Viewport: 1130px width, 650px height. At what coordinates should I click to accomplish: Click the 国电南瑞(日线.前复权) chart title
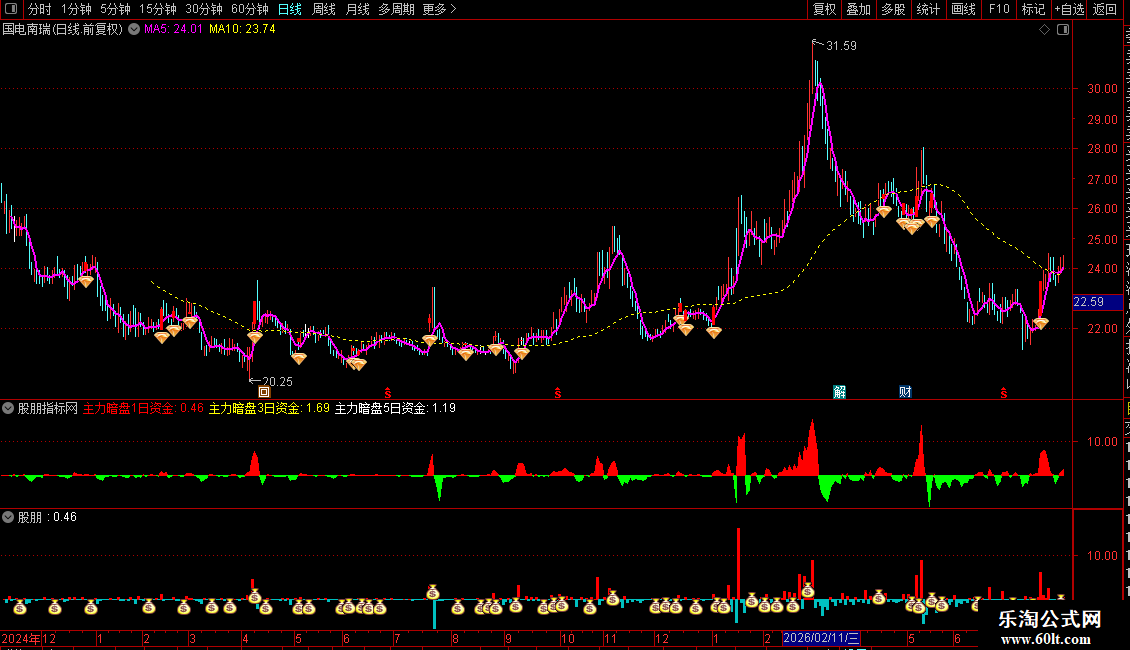click(63, 30)
